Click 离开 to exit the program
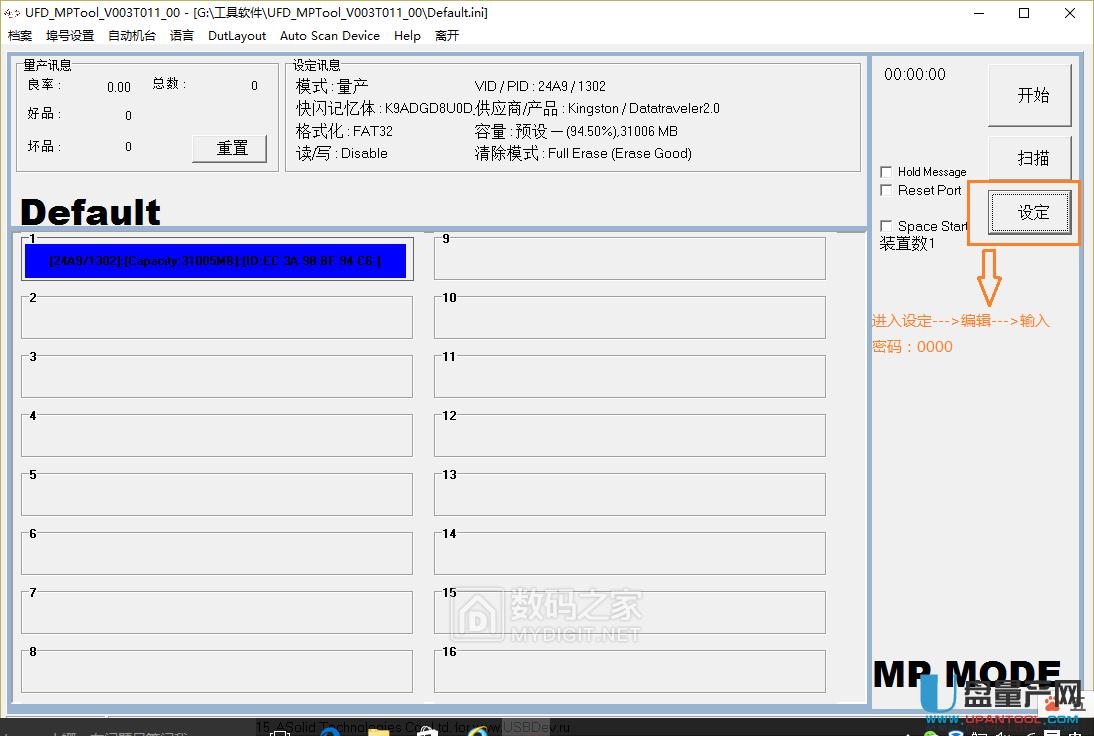The height and width of the screenshot is (736, 1094). point(446,35)
